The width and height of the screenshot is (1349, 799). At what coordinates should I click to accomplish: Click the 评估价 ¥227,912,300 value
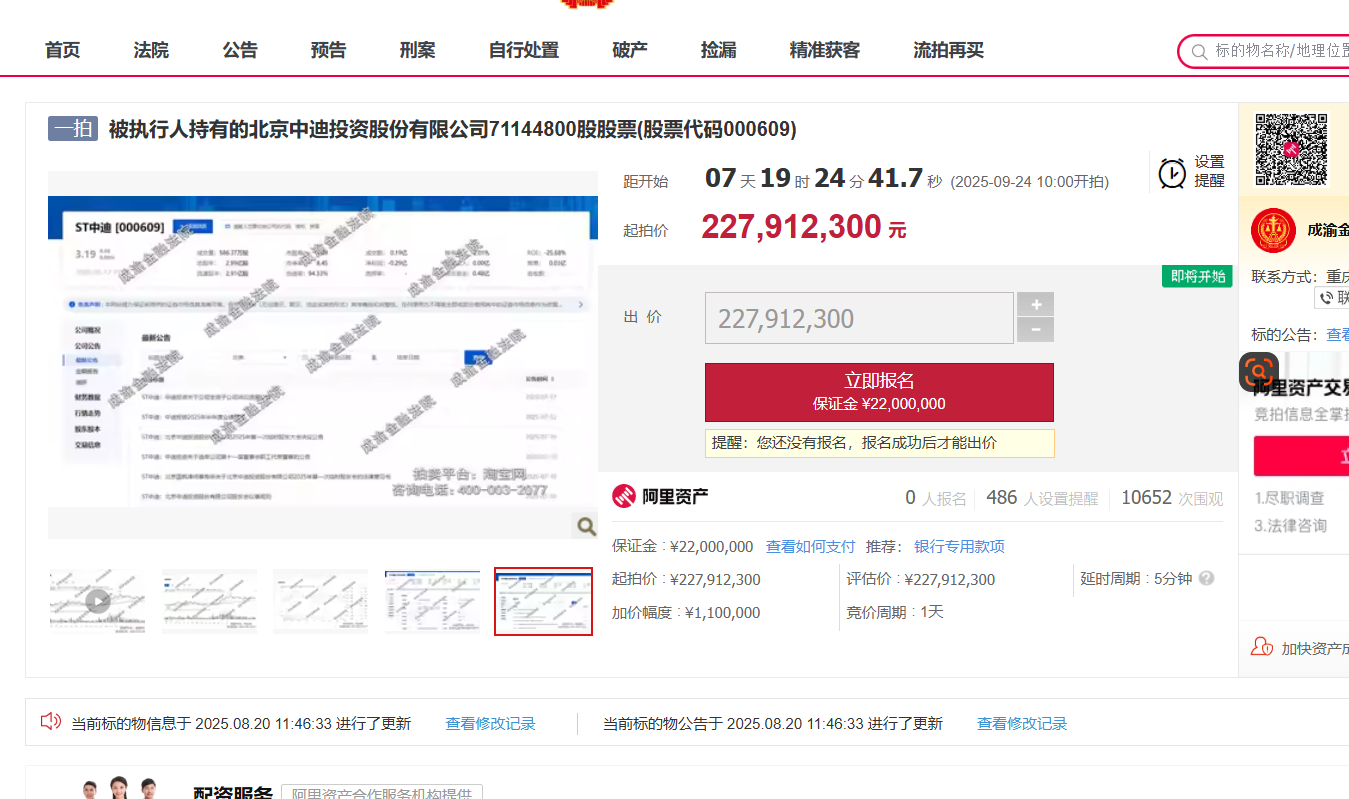click(950, 579)
